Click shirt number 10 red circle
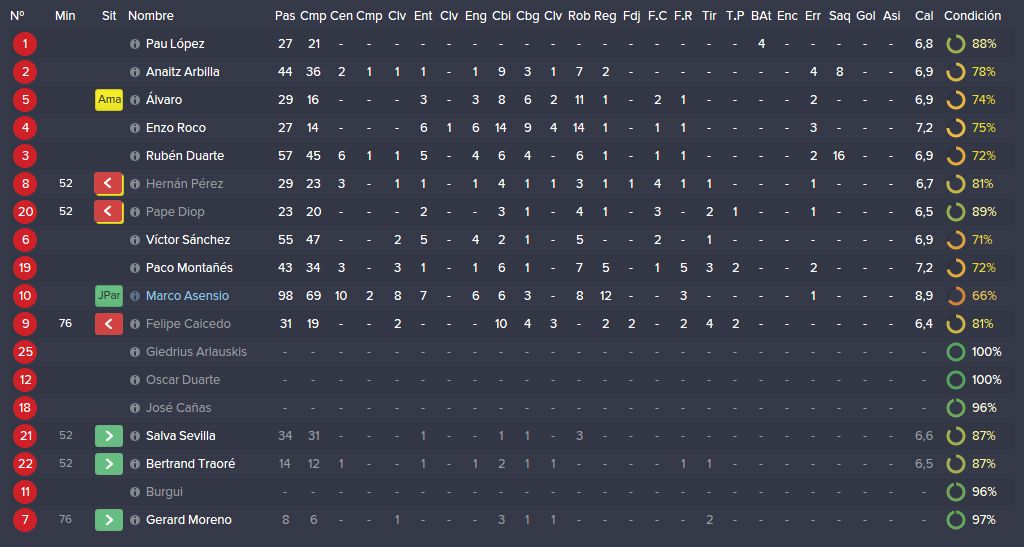Screen dimensions: 1024x547 [x=25, y=296]
